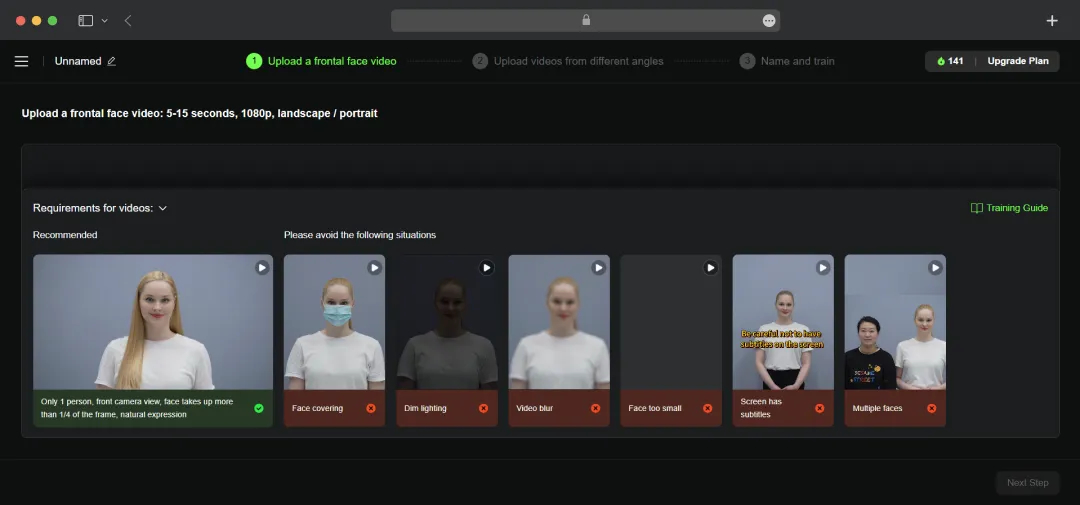Click the red X on Face too small

point(707,408)
